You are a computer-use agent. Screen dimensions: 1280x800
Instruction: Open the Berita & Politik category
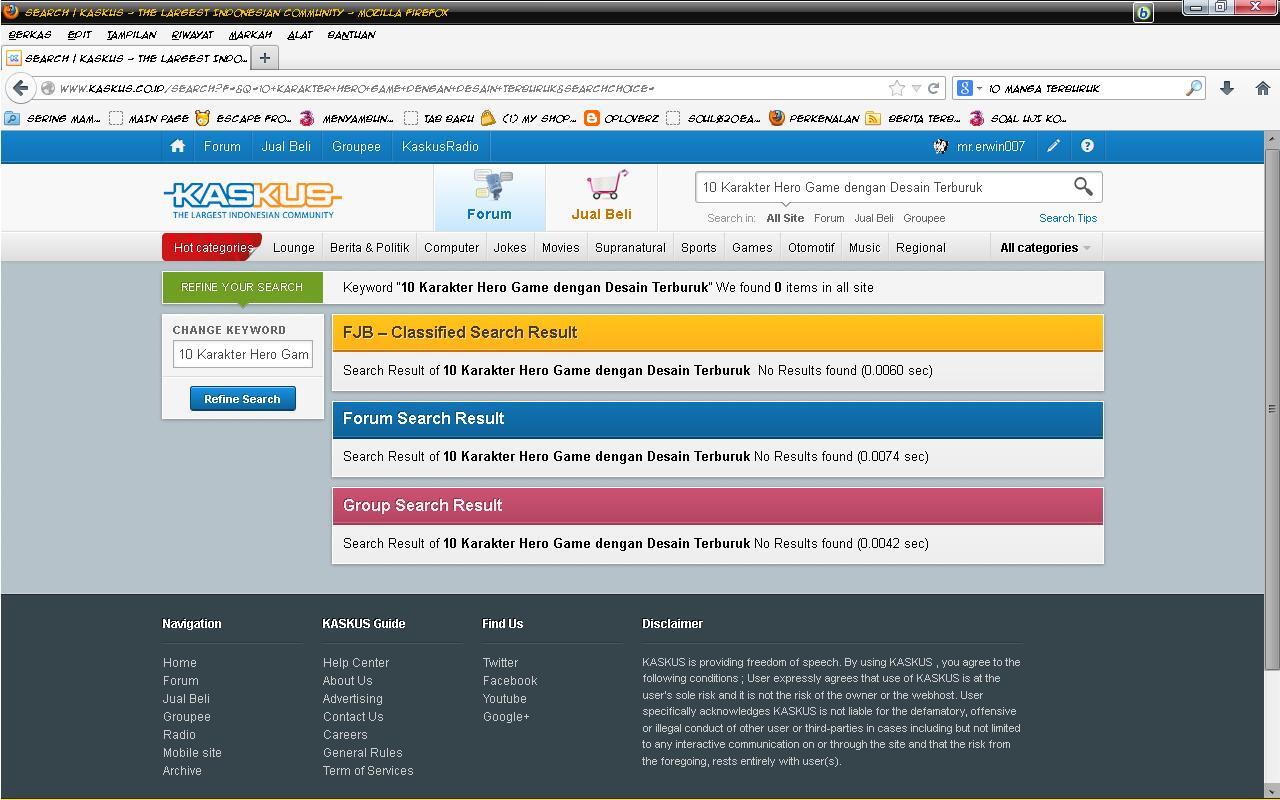pos(369,248)
